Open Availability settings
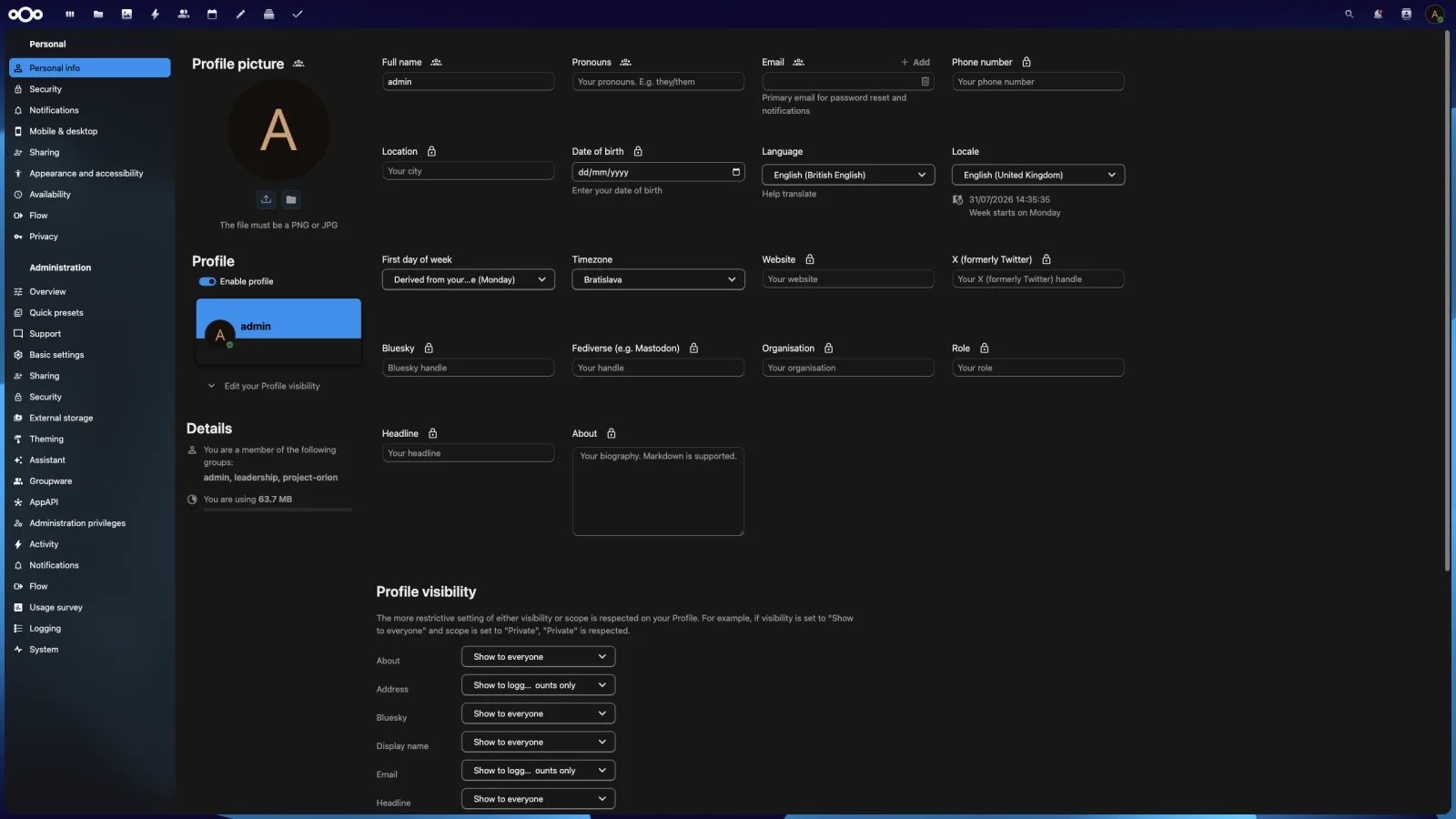The width and height of the screenshot is (1456, 819). pos(89,194)
